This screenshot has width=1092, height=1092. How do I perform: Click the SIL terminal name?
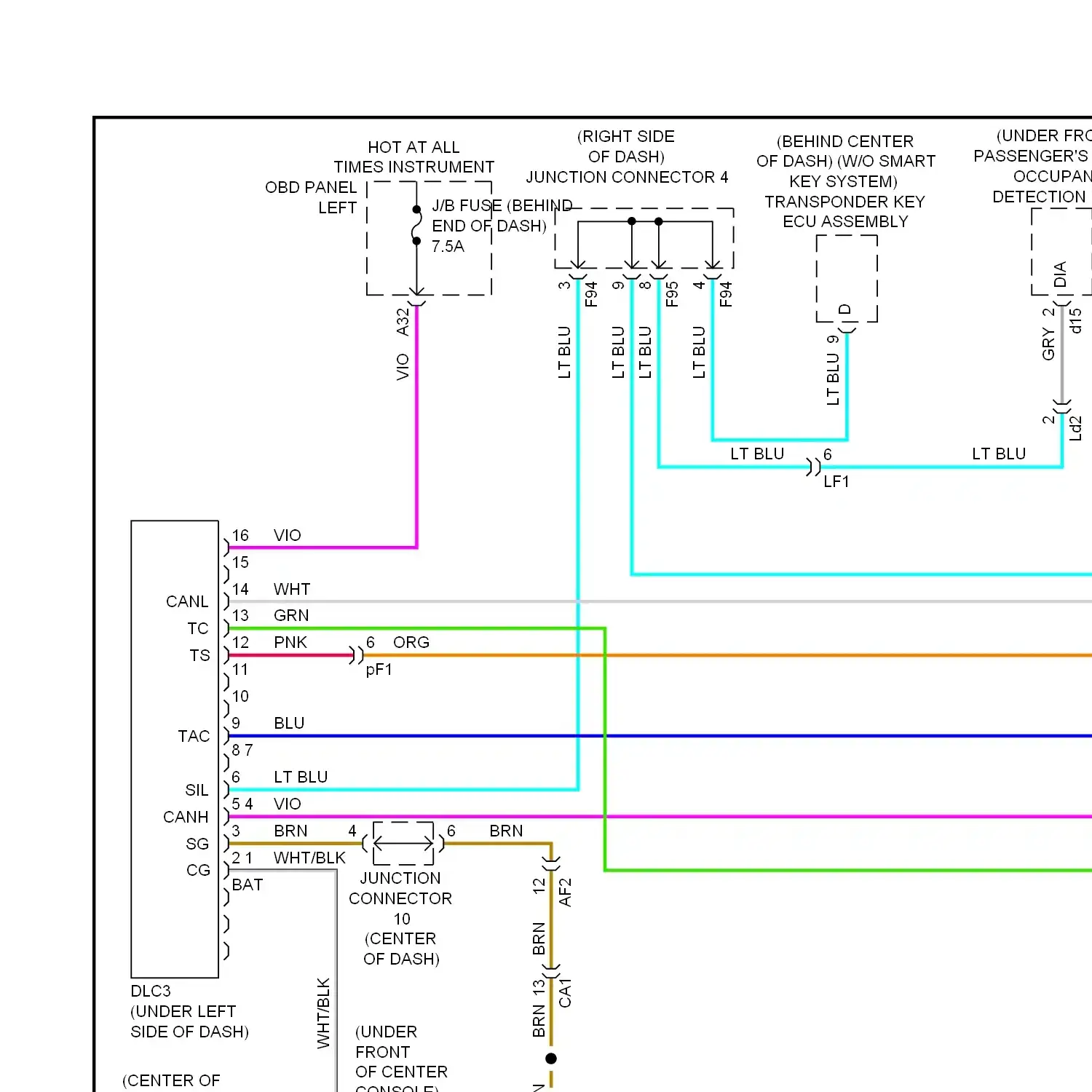pyautogui.click(x=197, y=791)
